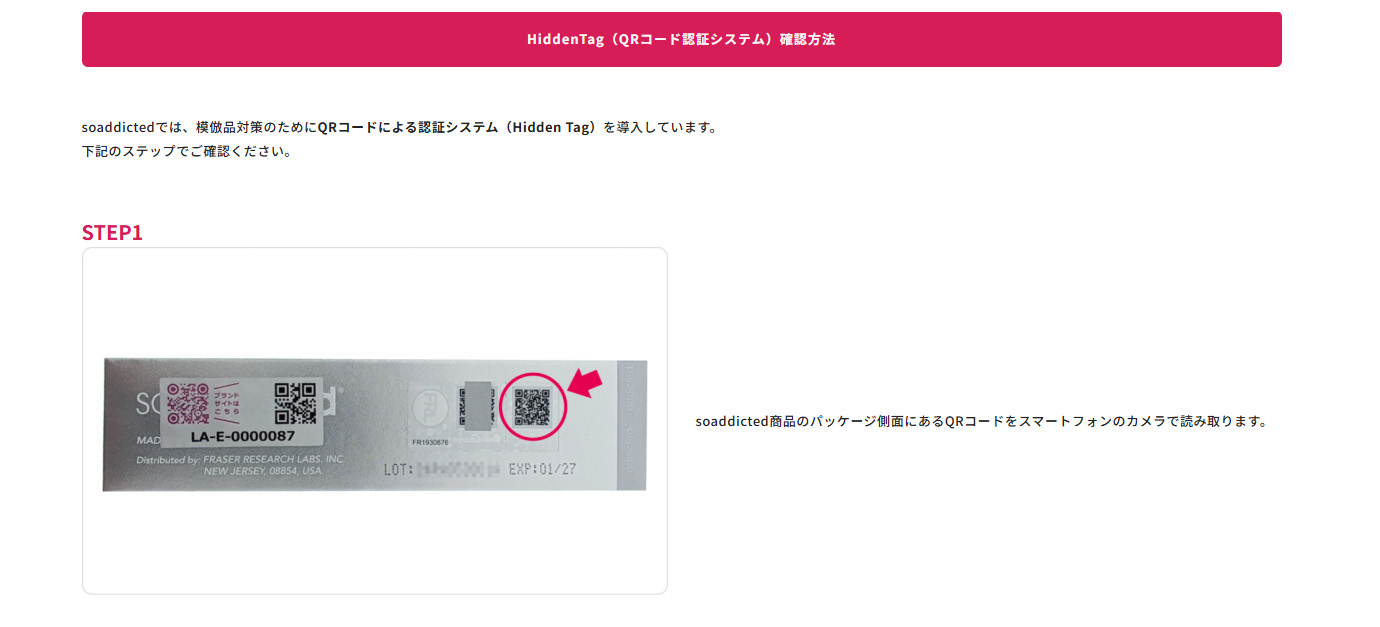This screenshot has width=1380, height=627.
Task: Click the pink HiddenTag確認方法 header banner
Action: pyautogui.click(x=681, y=39)
